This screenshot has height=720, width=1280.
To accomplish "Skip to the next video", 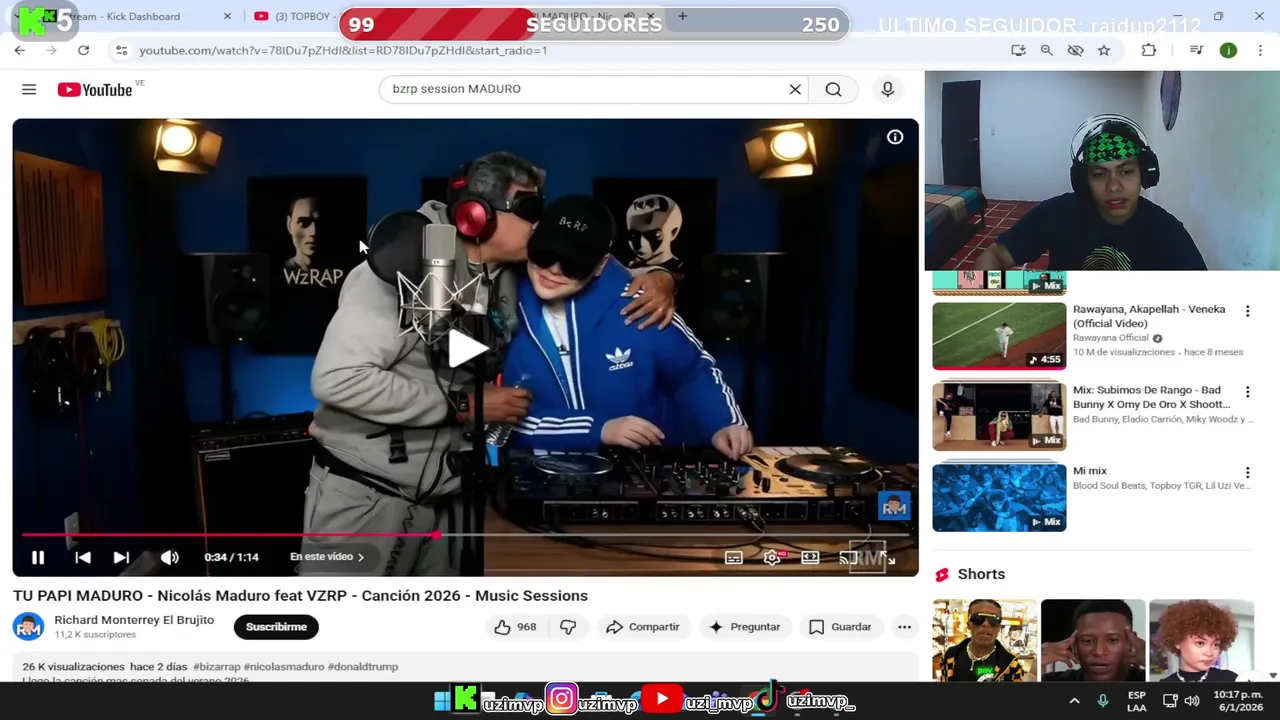I will tap(121, 557).
